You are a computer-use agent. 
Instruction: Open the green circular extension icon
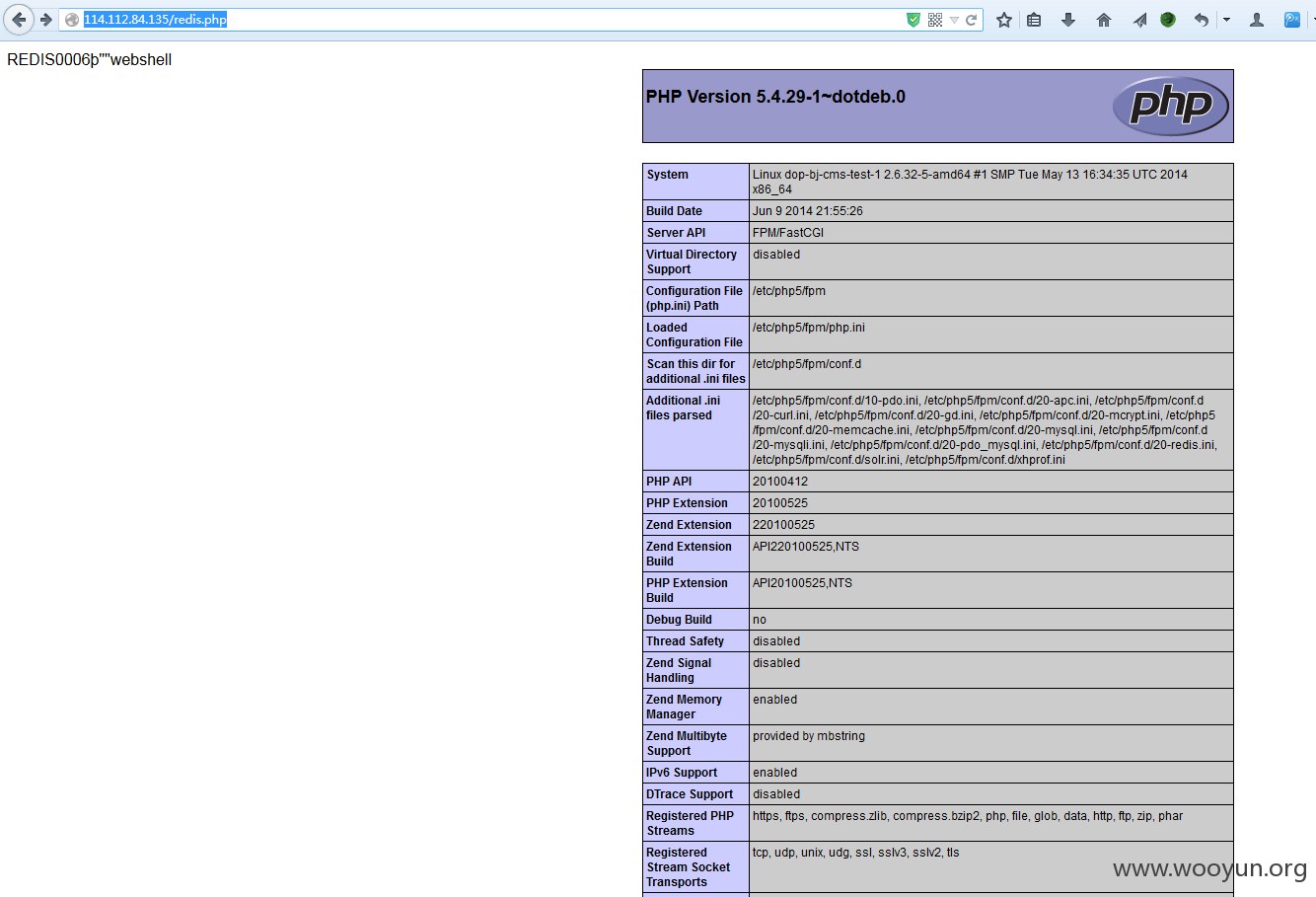(1168, 20)
